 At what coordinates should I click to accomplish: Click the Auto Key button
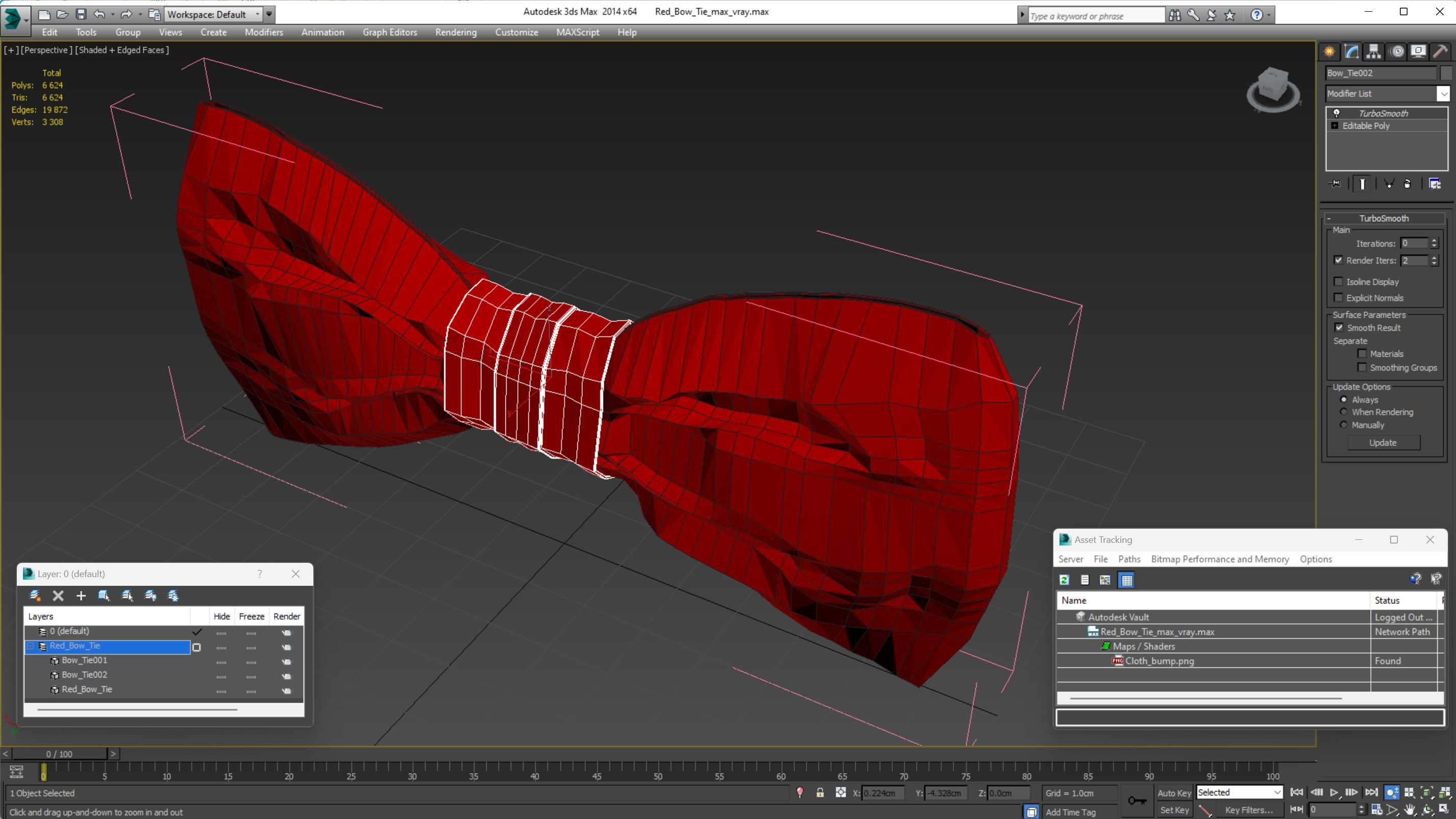(x=1174, y=792)
